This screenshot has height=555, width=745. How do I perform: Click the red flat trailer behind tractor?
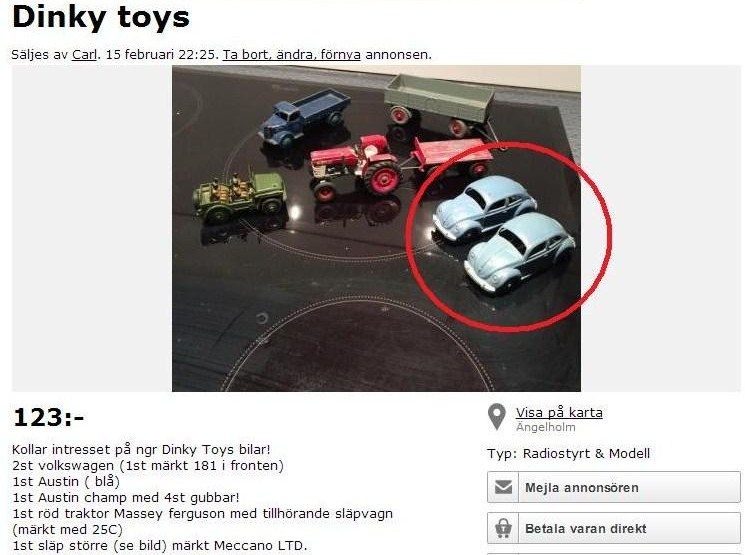click(x=450, y=155)
